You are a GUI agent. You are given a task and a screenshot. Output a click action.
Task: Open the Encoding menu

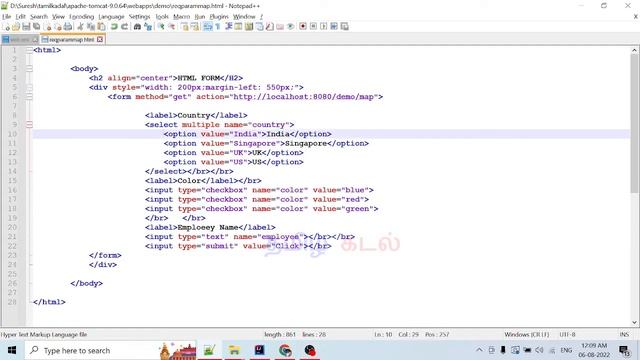pos(82,17)
